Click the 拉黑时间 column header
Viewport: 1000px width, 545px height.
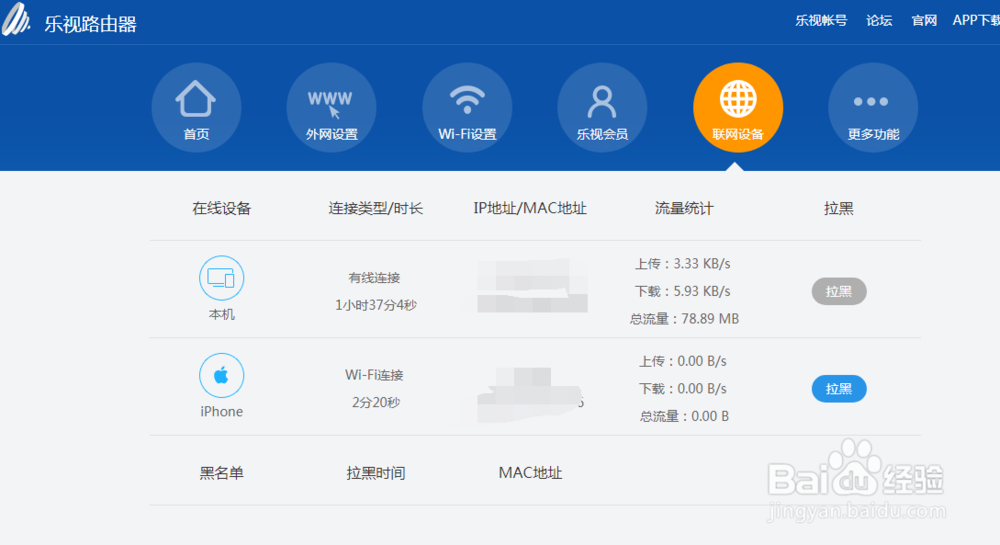coord(376,473)
